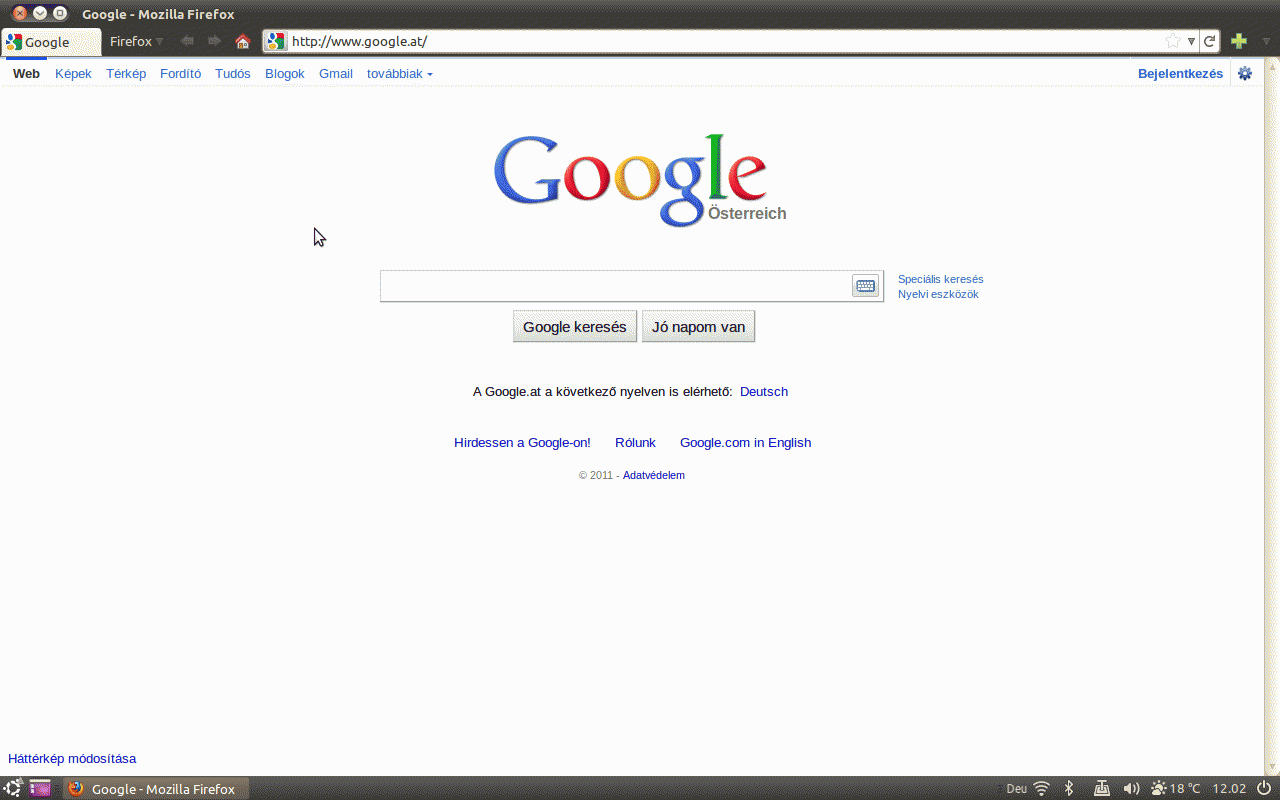Open the Firefox home page icon
Screen dimensions: 1280x800
(242, 41)
